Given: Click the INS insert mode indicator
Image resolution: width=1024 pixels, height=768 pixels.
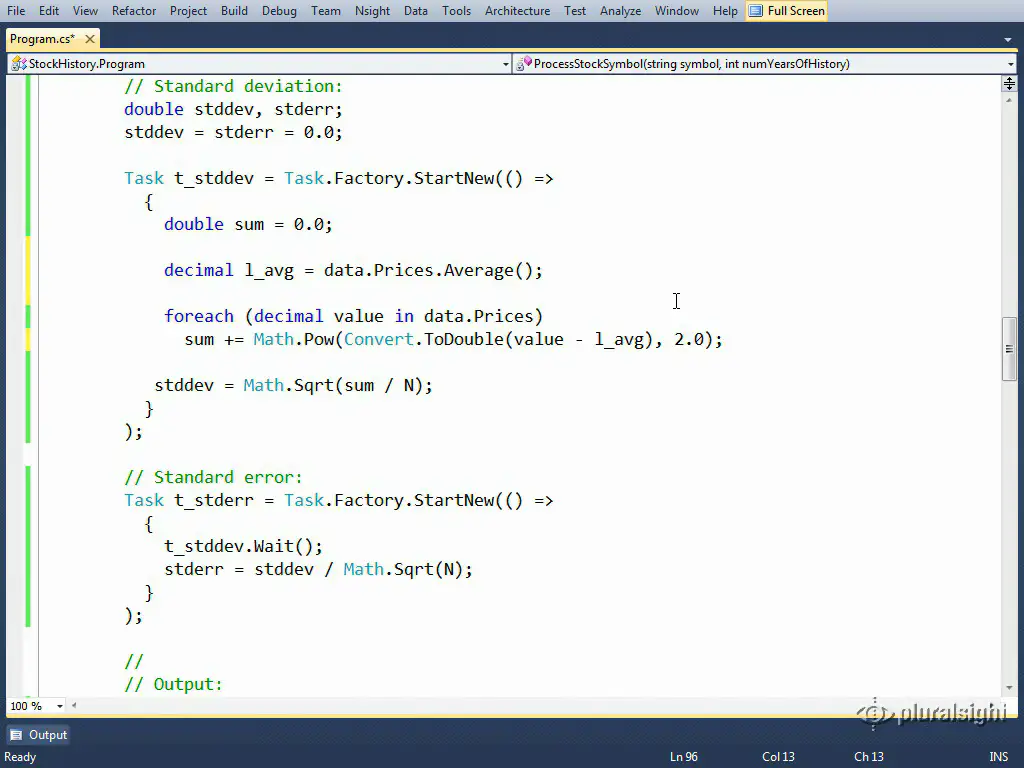Looking at the screenshot, I should click(999, 757).
